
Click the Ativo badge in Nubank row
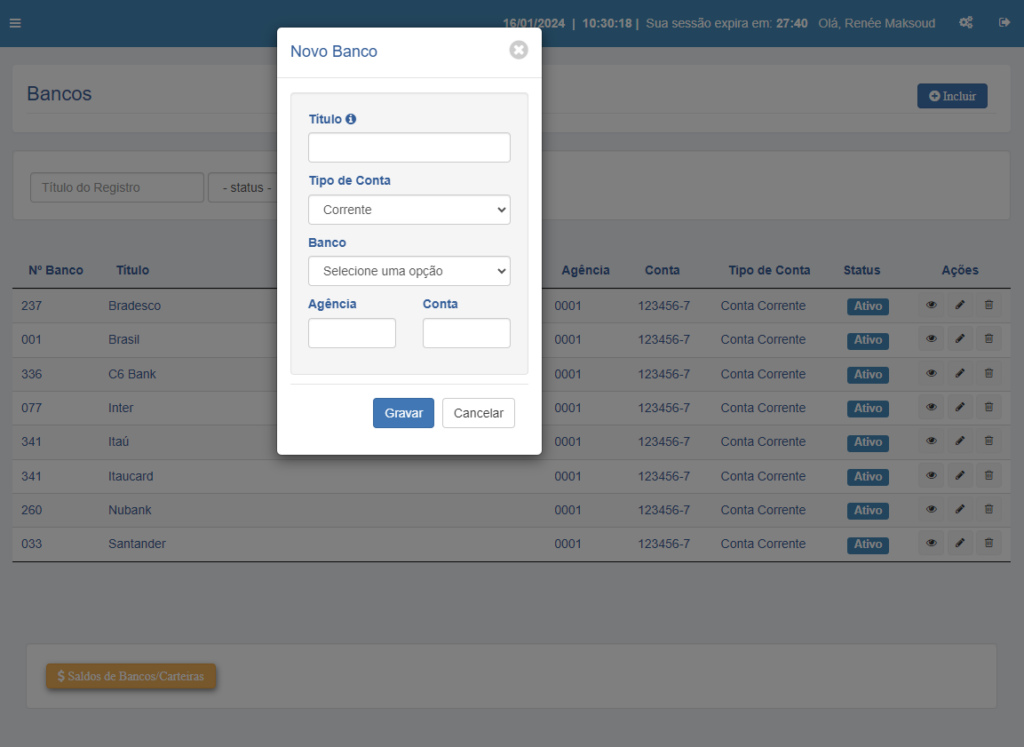tap(867, 511)
